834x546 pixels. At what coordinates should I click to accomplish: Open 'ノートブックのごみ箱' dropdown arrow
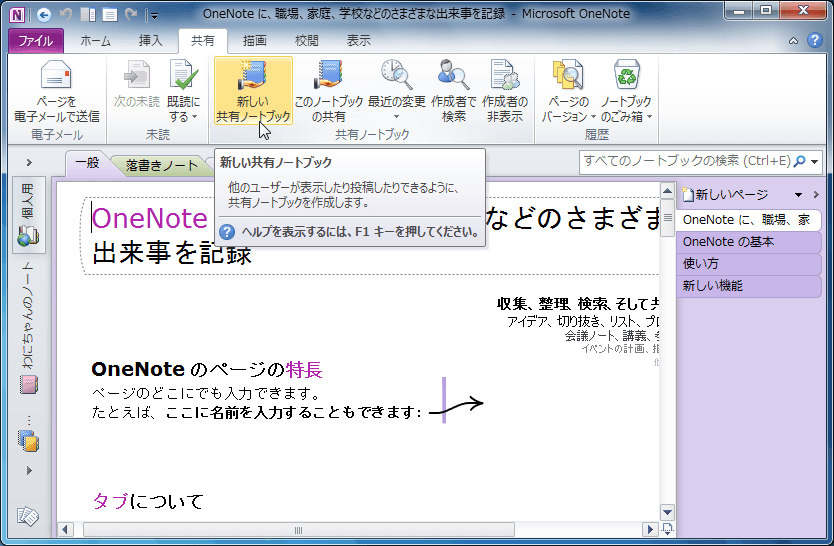click(x=649, y=116)
